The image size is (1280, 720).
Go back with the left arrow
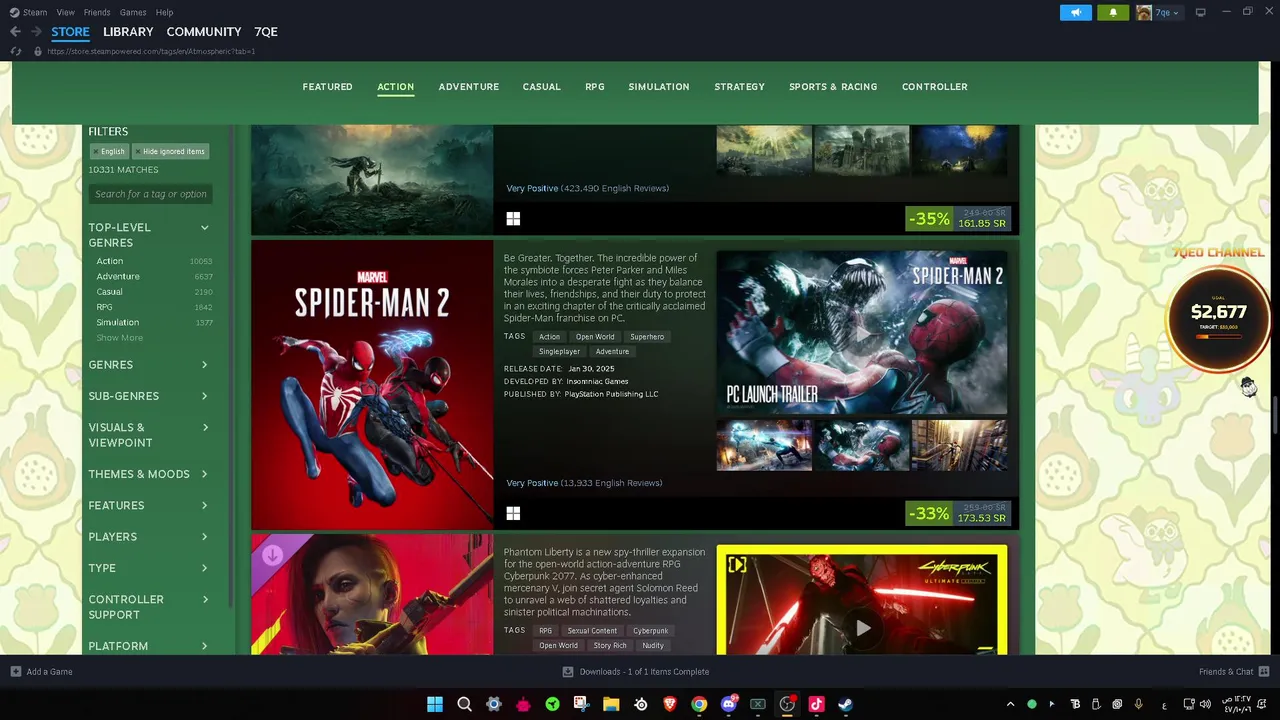pos(15,32)
